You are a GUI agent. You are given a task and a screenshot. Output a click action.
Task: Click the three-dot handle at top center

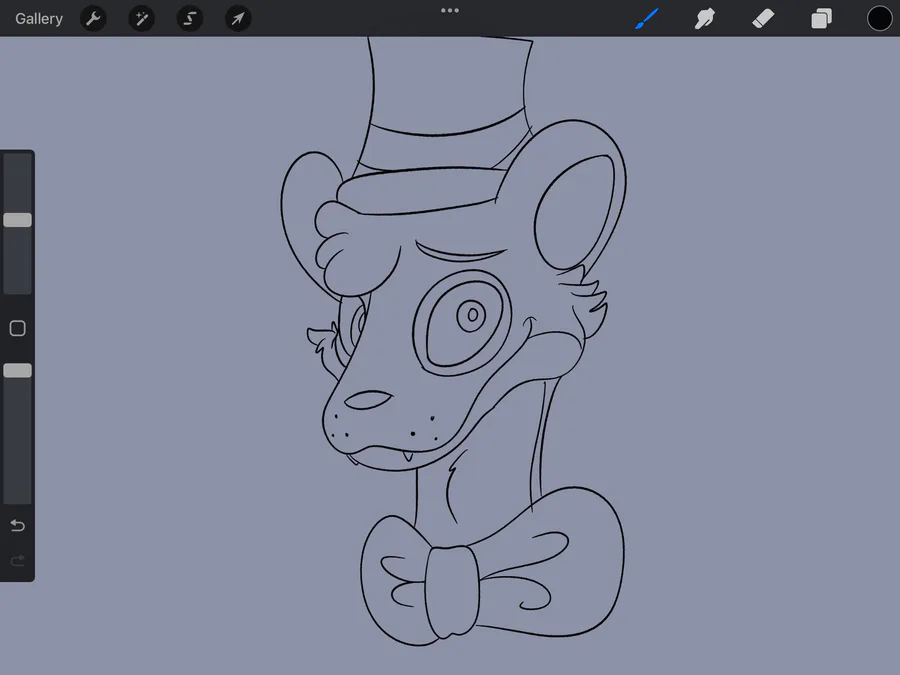pyautogui.click(x=450, y=10)
